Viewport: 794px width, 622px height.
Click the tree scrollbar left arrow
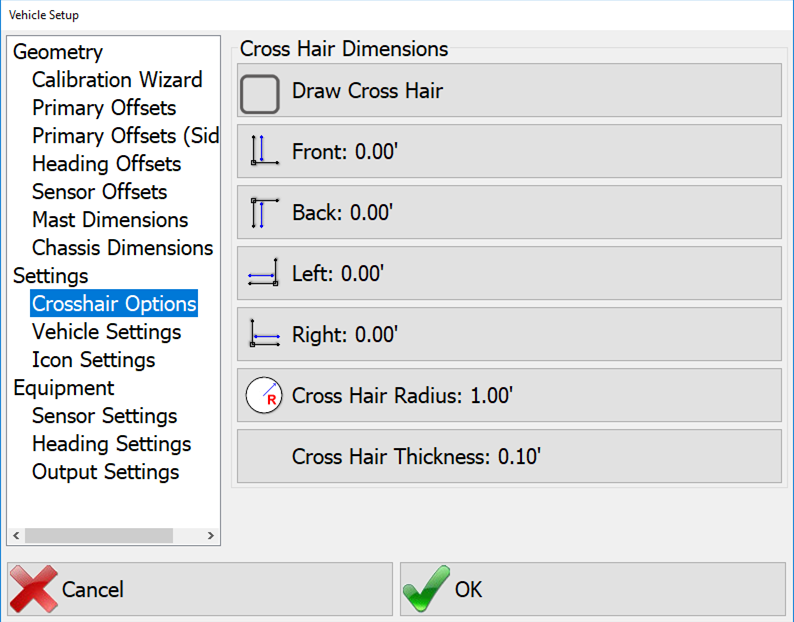16,535
